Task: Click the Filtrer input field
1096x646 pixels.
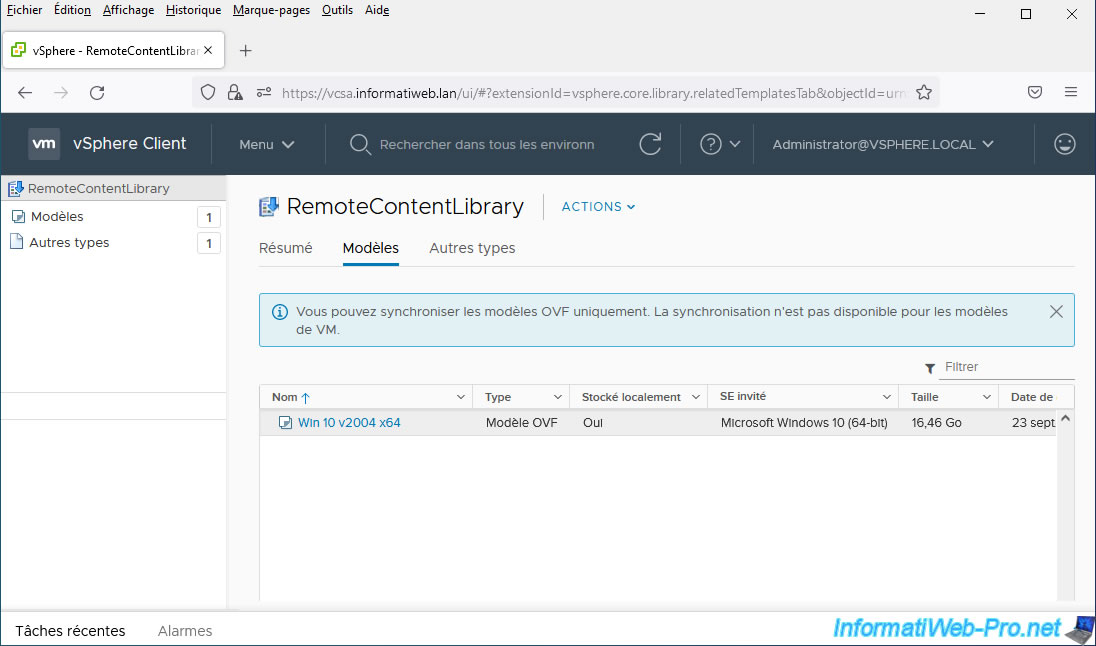Action: [1006, 367]
